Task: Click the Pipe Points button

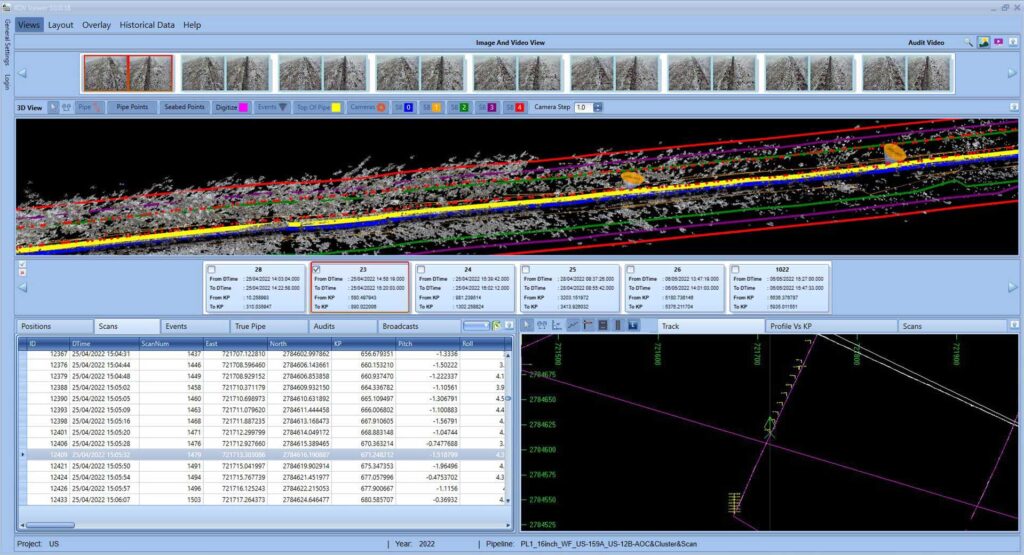Action: click(x=132, y=107)
